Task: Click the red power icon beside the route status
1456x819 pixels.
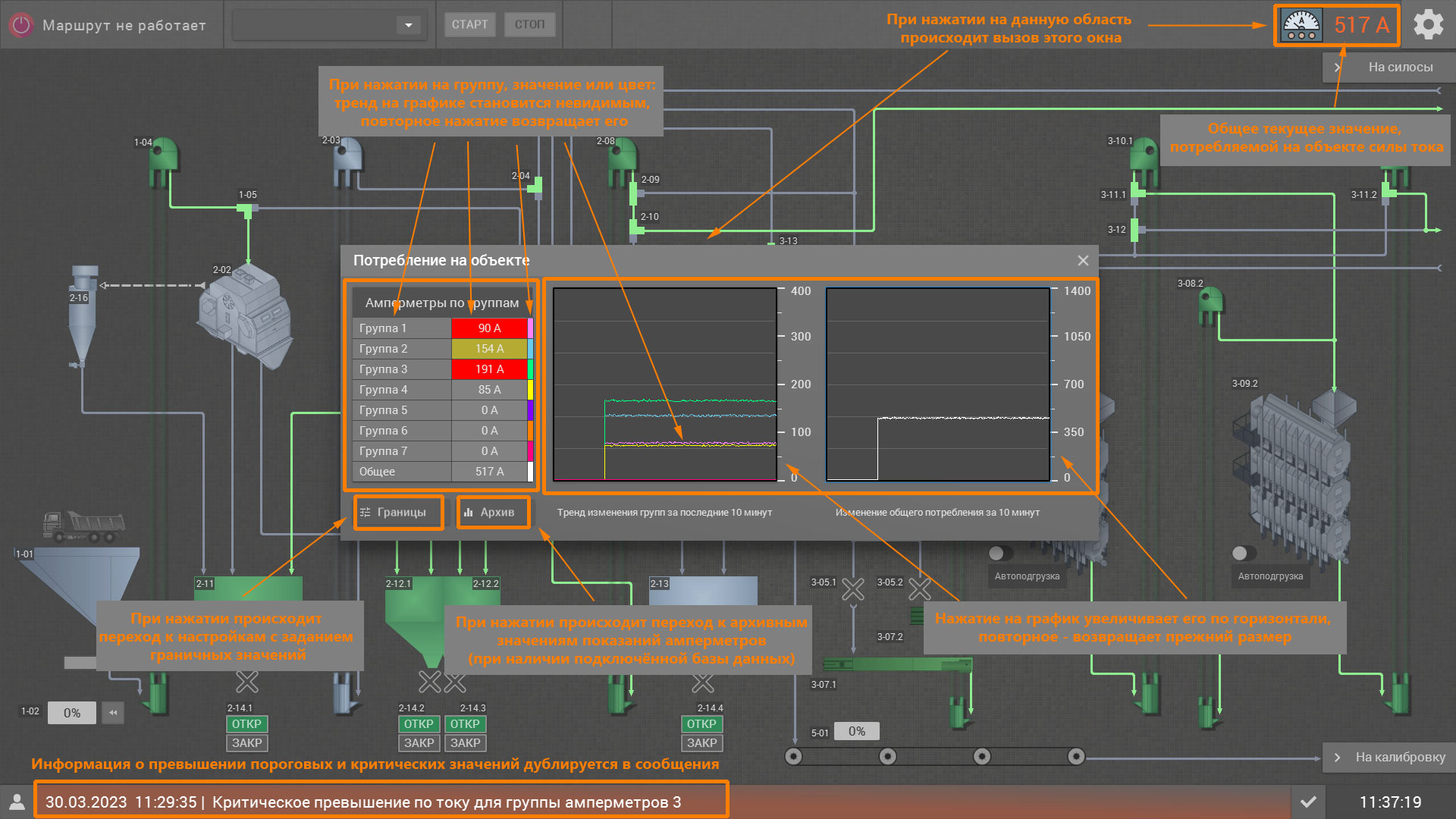Action: 21,25
